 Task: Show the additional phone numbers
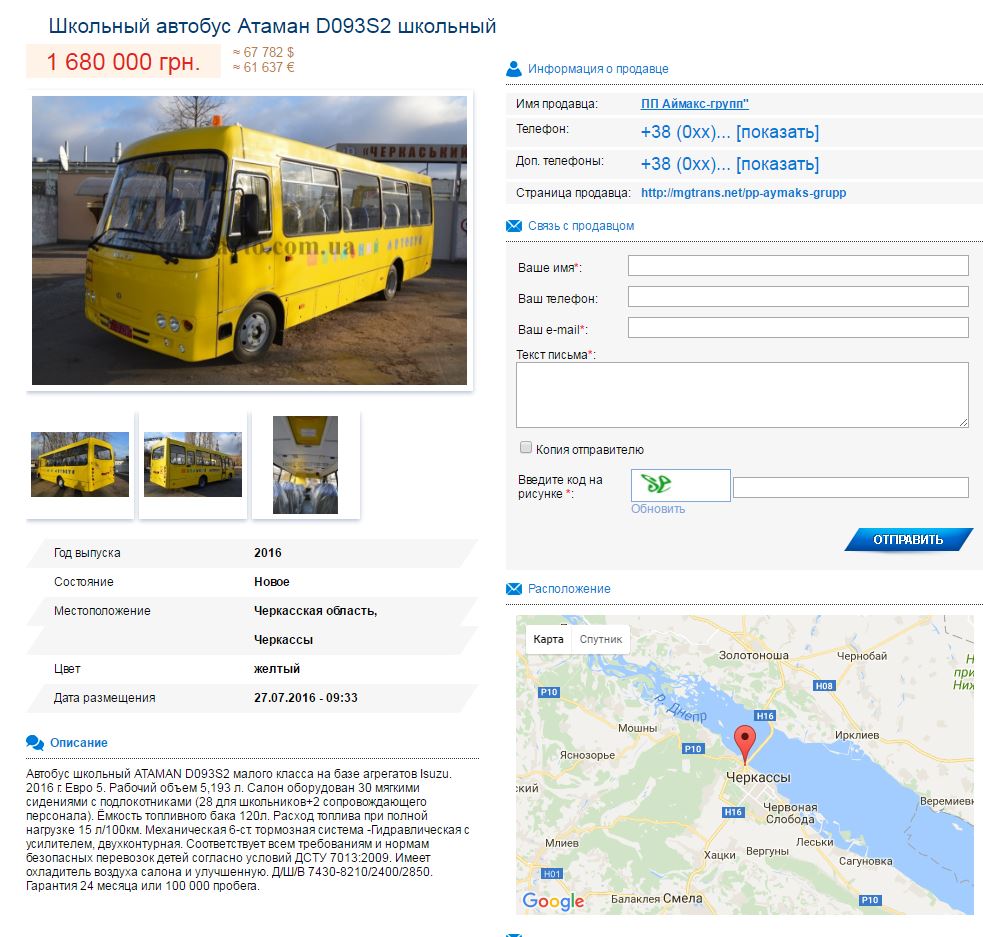click(x=778, y=164)
